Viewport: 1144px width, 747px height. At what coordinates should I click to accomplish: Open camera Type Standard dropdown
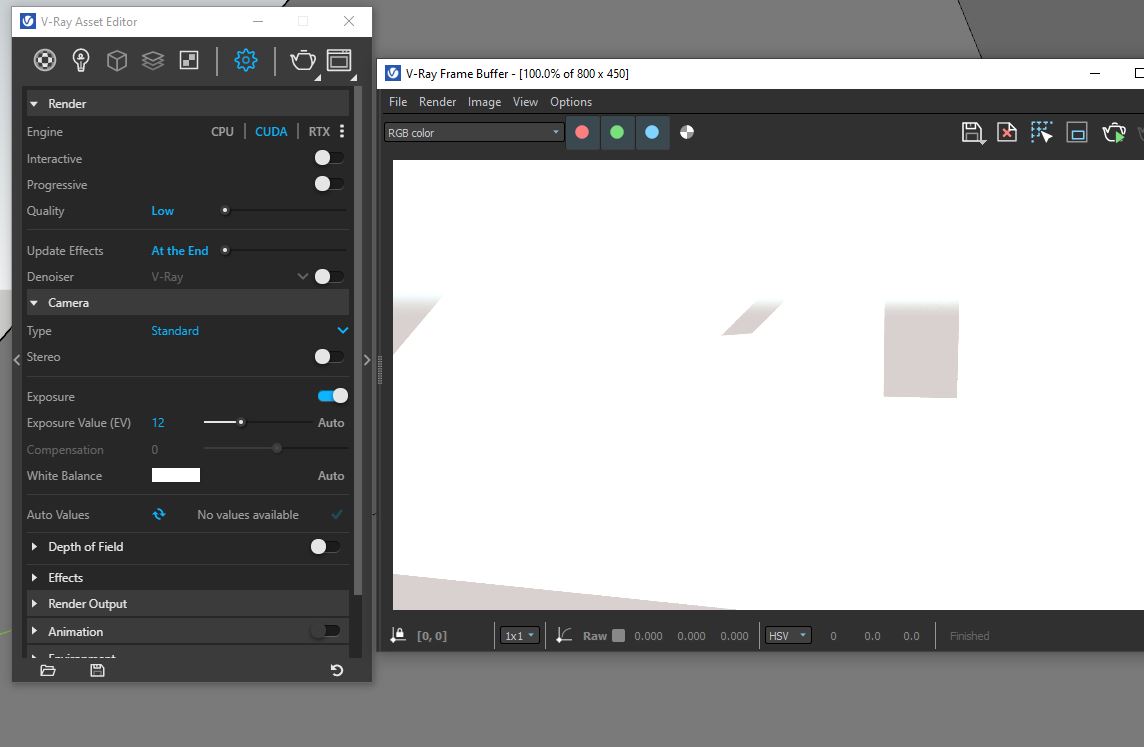tap(250, 330)
